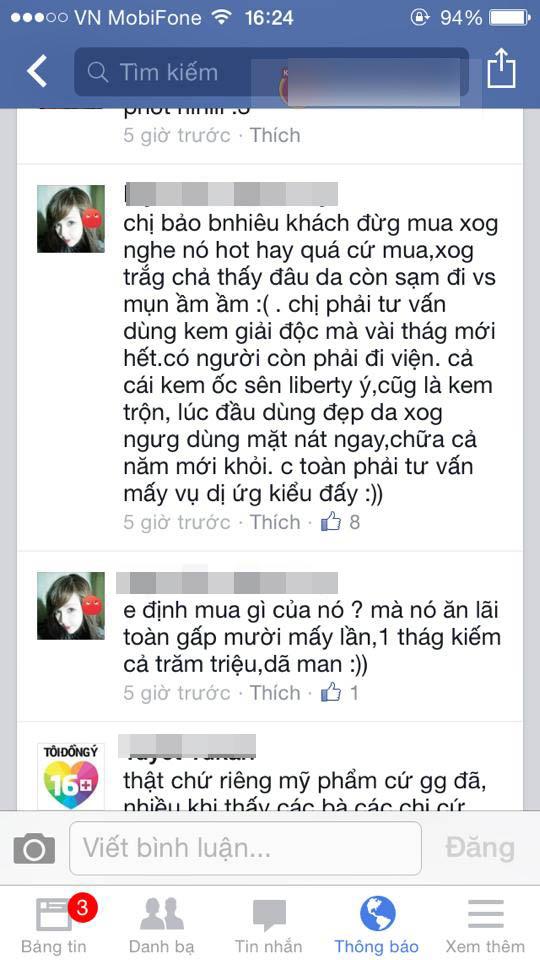Tap the Đăng post button
This screenshot has width=540, height=960.
pos(480,848)
